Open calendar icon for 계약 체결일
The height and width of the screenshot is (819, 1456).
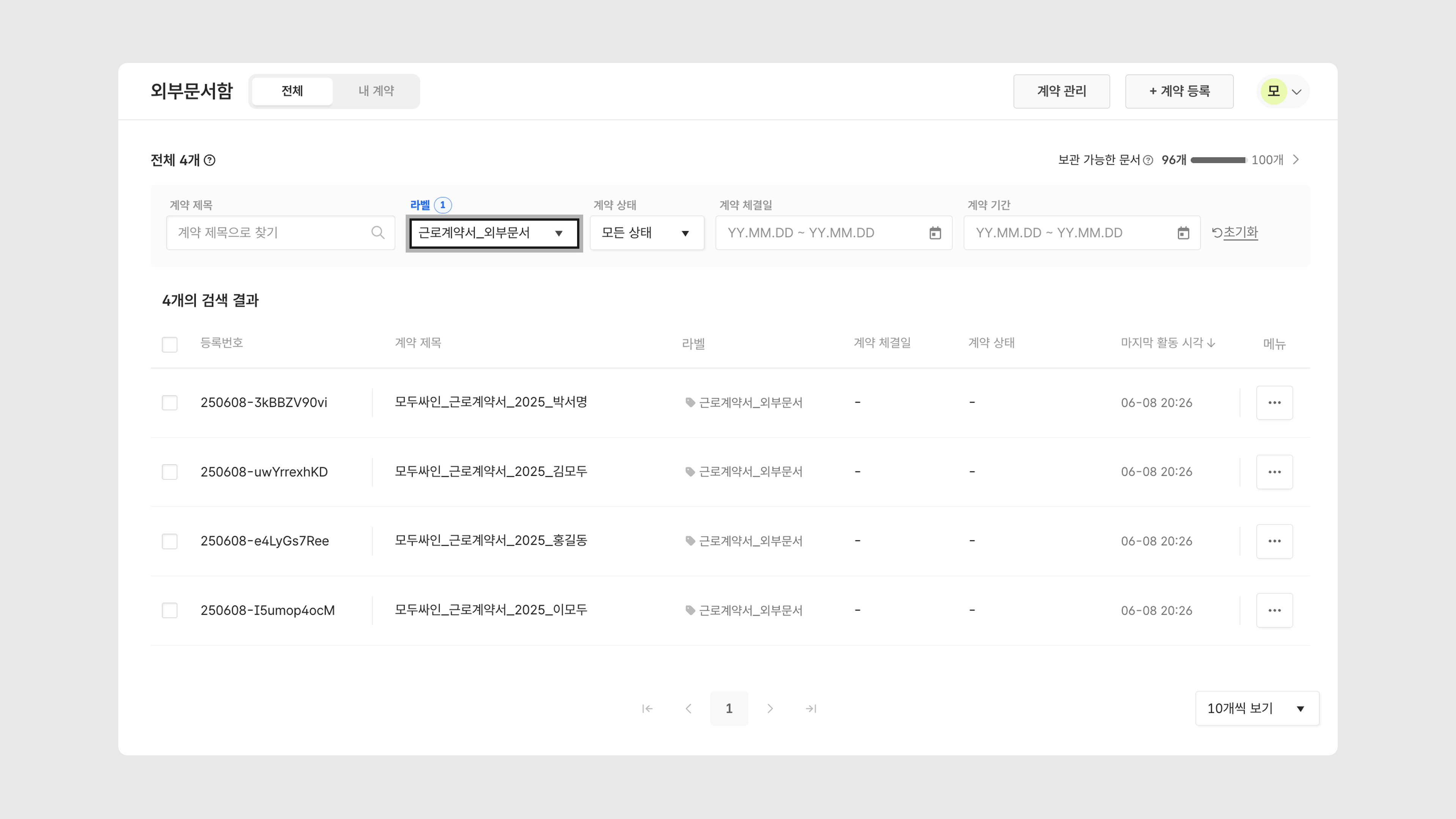[x=935, y=233]
